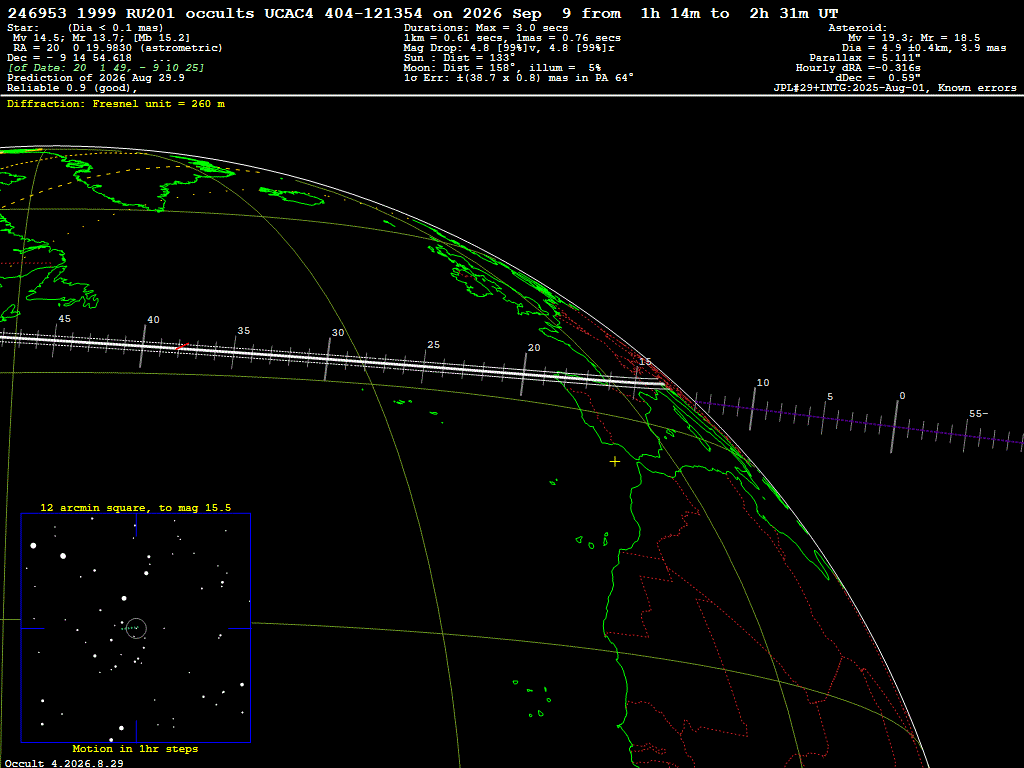Open the star finder chart thumbnail
1024x768 pixels.
click(136, 628)
